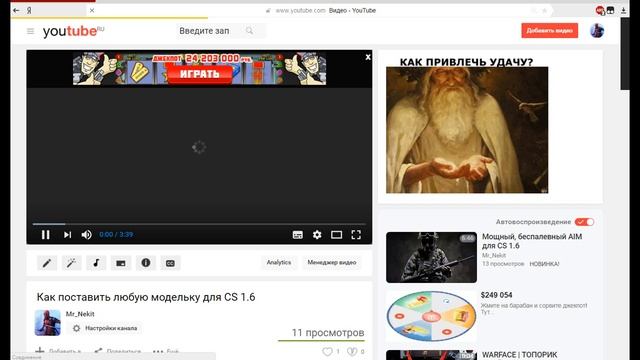
Task: Open Настройки канала settings button
Action: tap(105, 328)
